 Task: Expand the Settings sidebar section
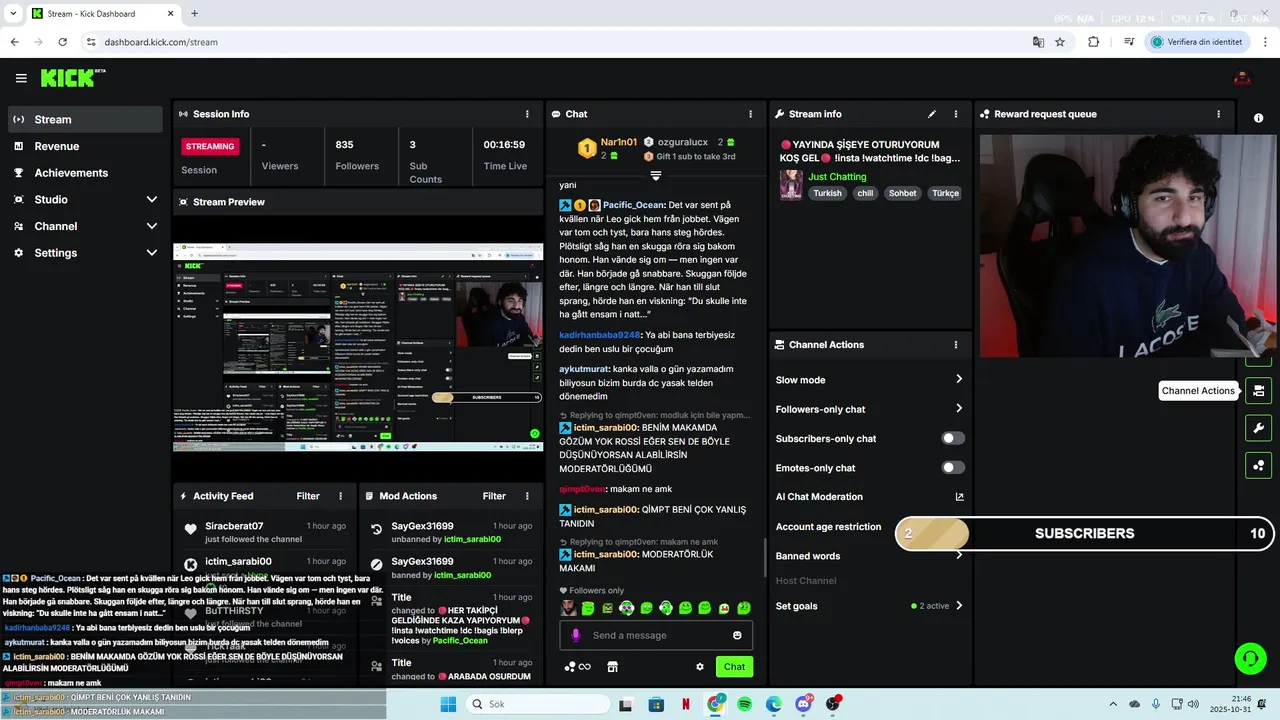[85, 253]
